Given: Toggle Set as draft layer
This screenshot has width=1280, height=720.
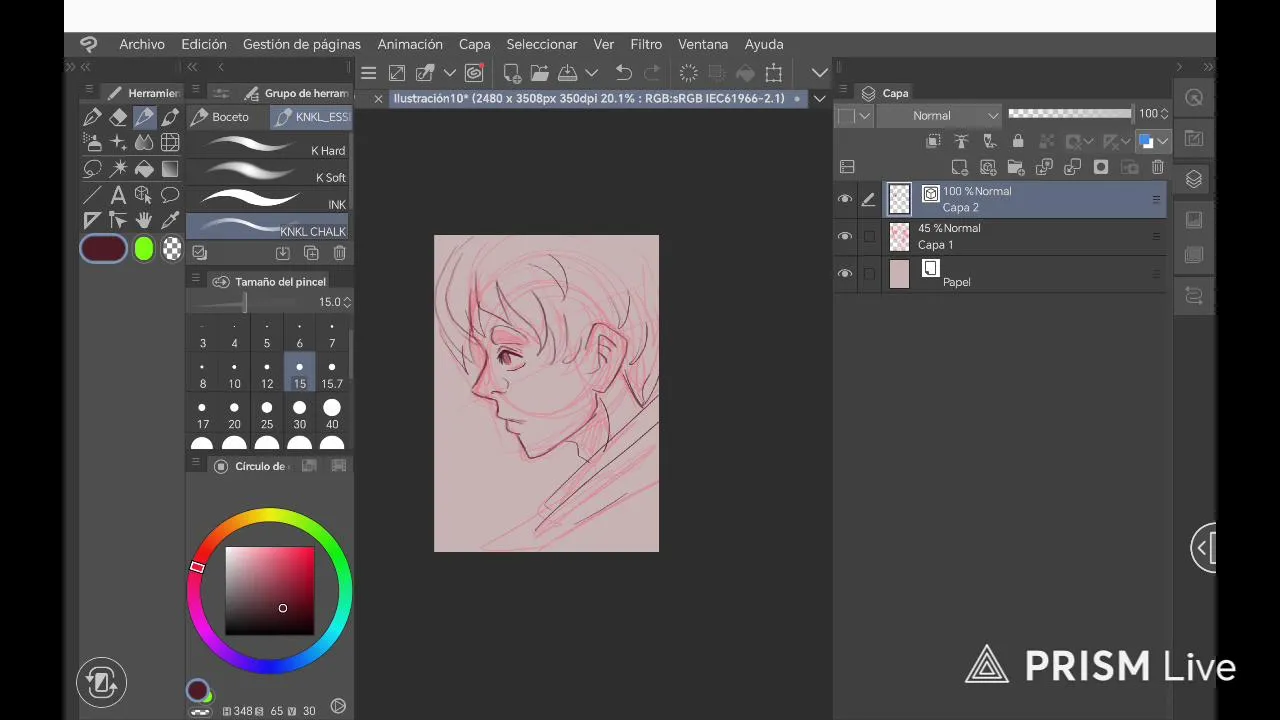Looking at the screenshot, I should (x=990, y=141).
